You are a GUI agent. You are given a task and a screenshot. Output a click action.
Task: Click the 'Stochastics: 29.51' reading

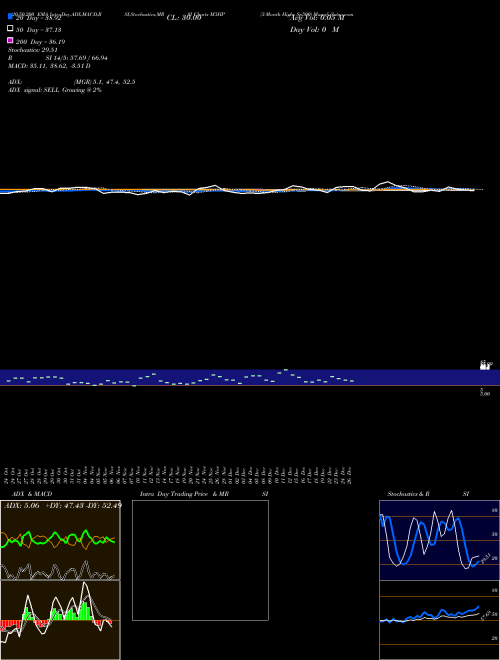pyautogui.click(x=33, y=50)
